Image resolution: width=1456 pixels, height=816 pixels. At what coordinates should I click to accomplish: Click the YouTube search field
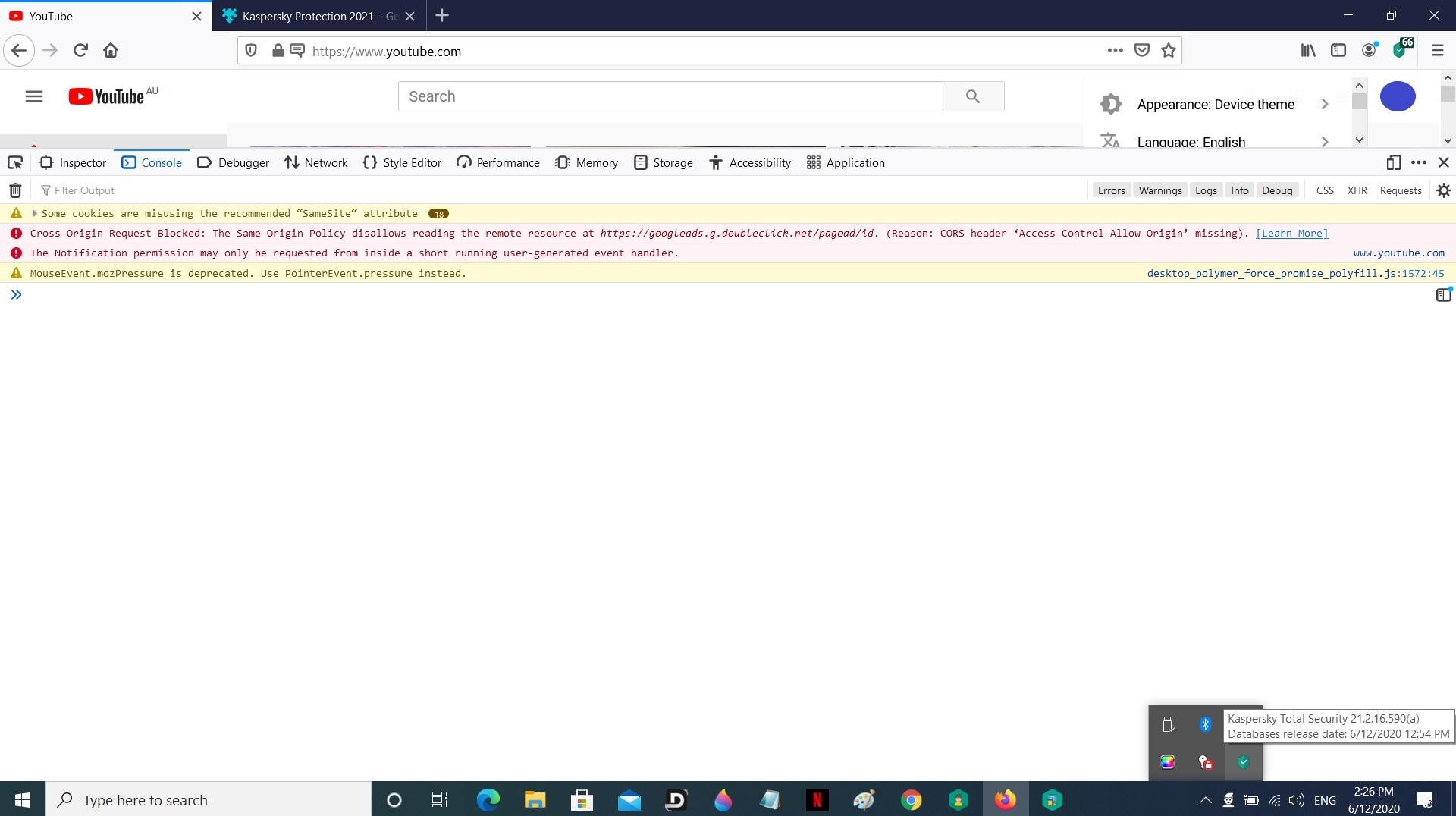click(670, 96)
